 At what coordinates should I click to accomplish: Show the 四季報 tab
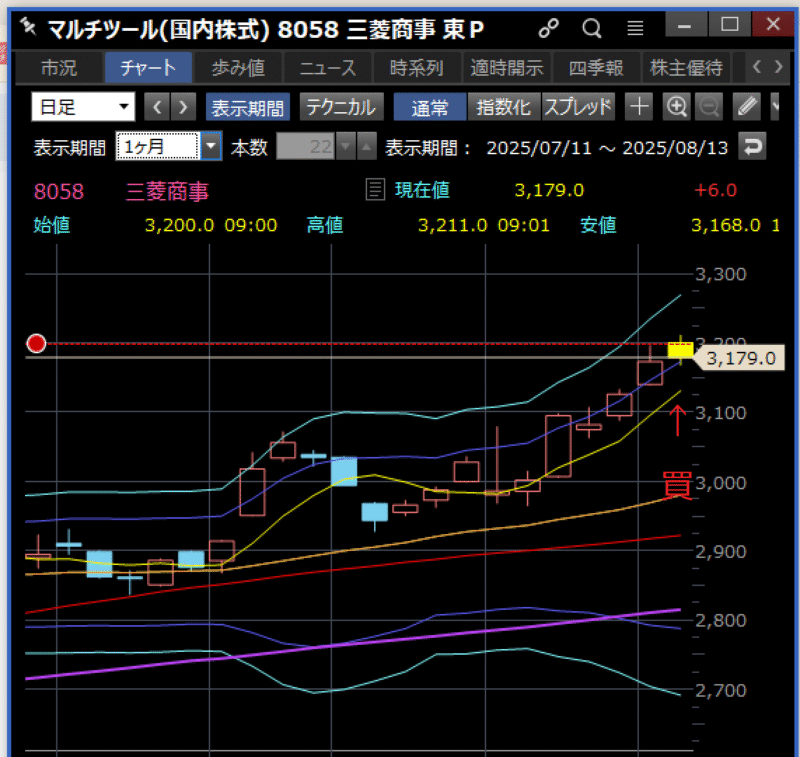(x=596, y=67)
